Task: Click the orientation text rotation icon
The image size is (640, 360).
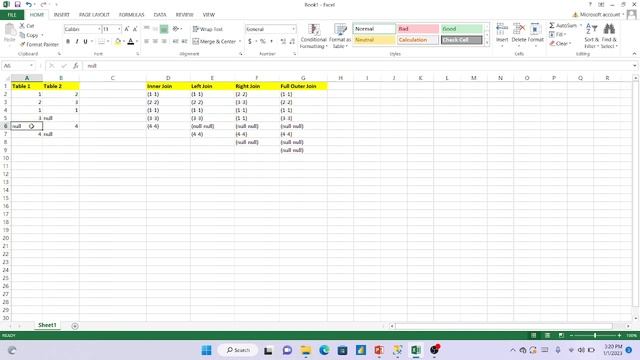Action: (176, 29)
